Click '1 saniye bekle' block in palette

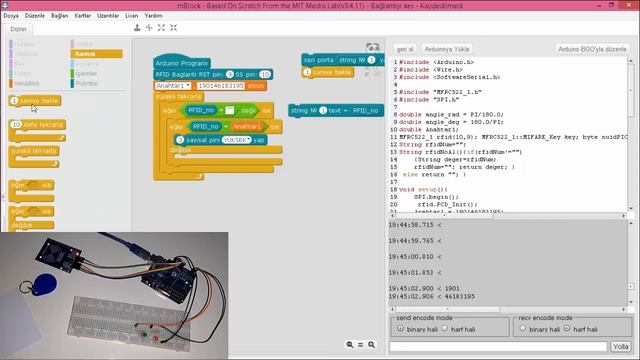[35, 100]
